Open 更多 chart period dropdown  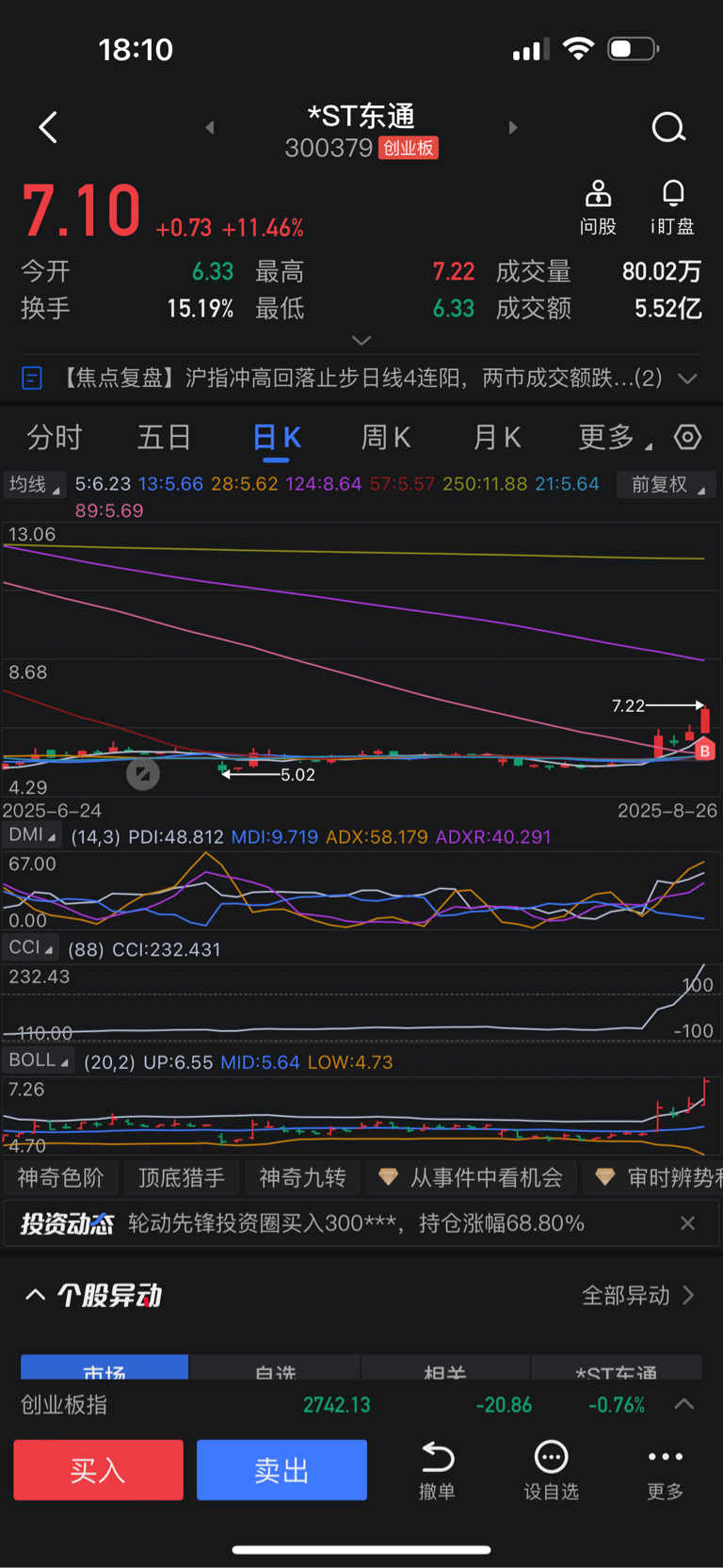pos(614,437)
